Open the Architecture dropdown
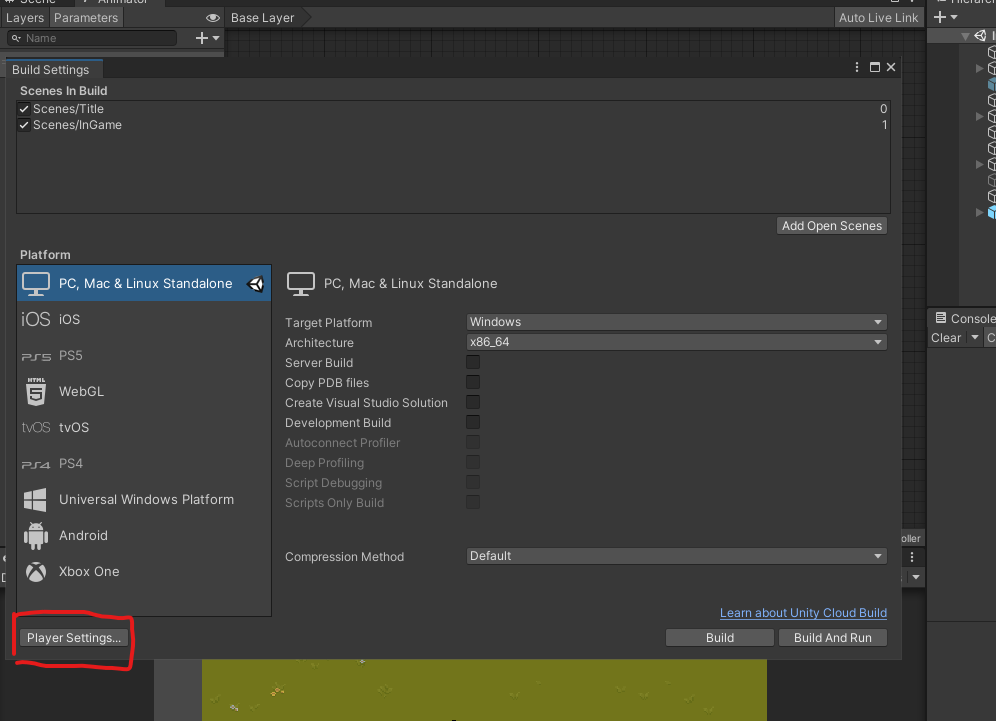The width and height of the screenshot is (996, 721). click(676, 342)
